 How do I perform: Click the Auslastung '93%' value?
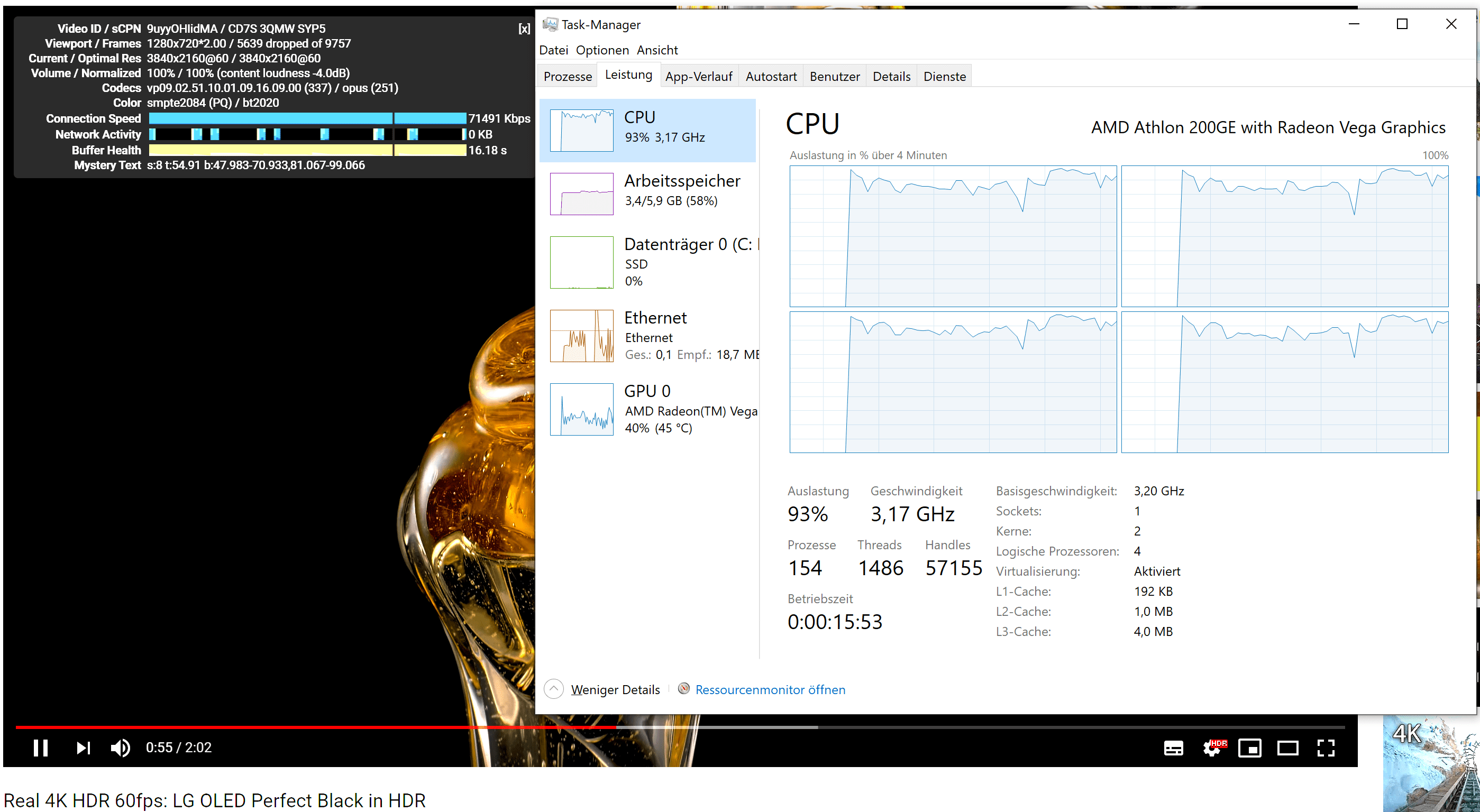[807, 514]
